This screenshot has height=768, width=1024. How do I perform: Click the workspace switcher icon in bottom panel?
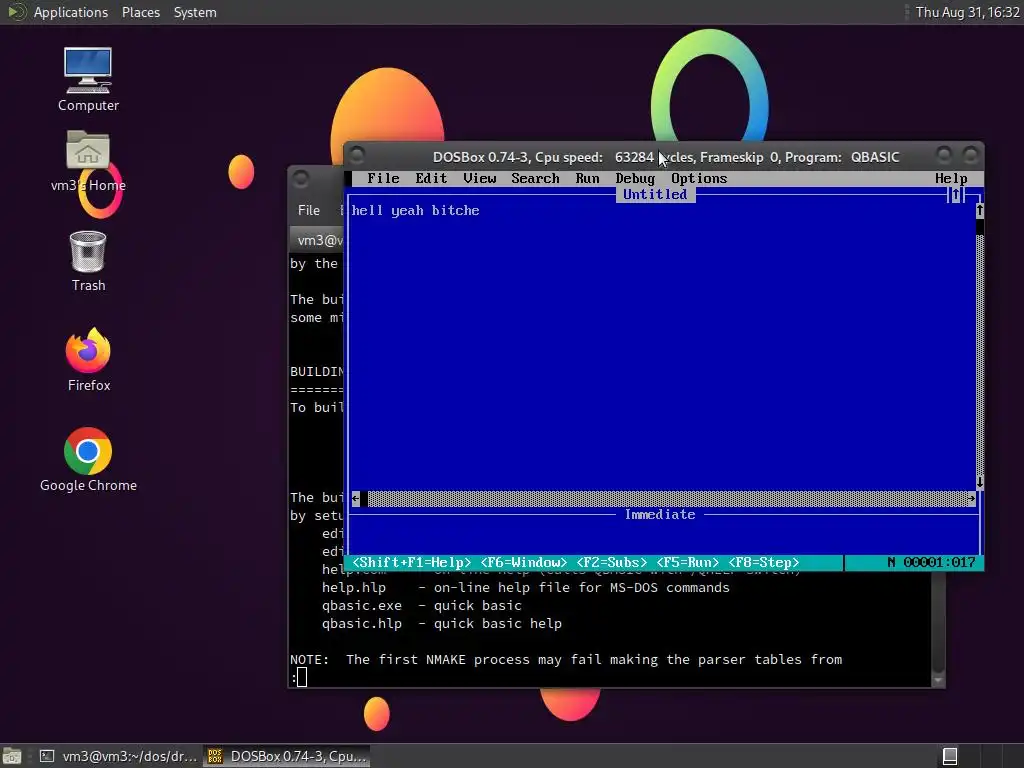click(950, 756)
